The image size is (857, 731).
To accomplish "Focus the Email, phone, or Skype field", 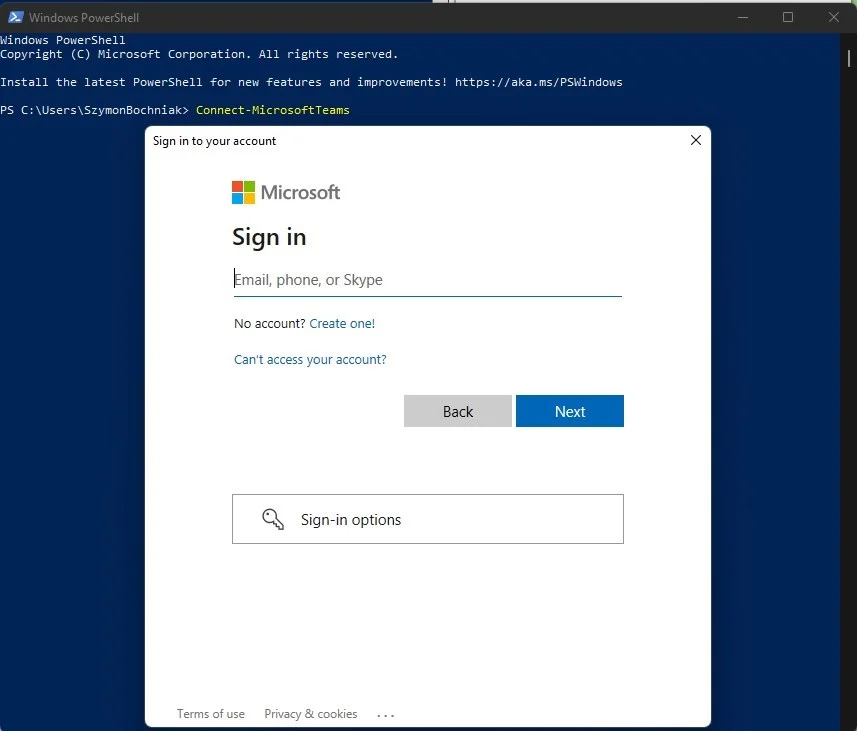I will 427,280.
